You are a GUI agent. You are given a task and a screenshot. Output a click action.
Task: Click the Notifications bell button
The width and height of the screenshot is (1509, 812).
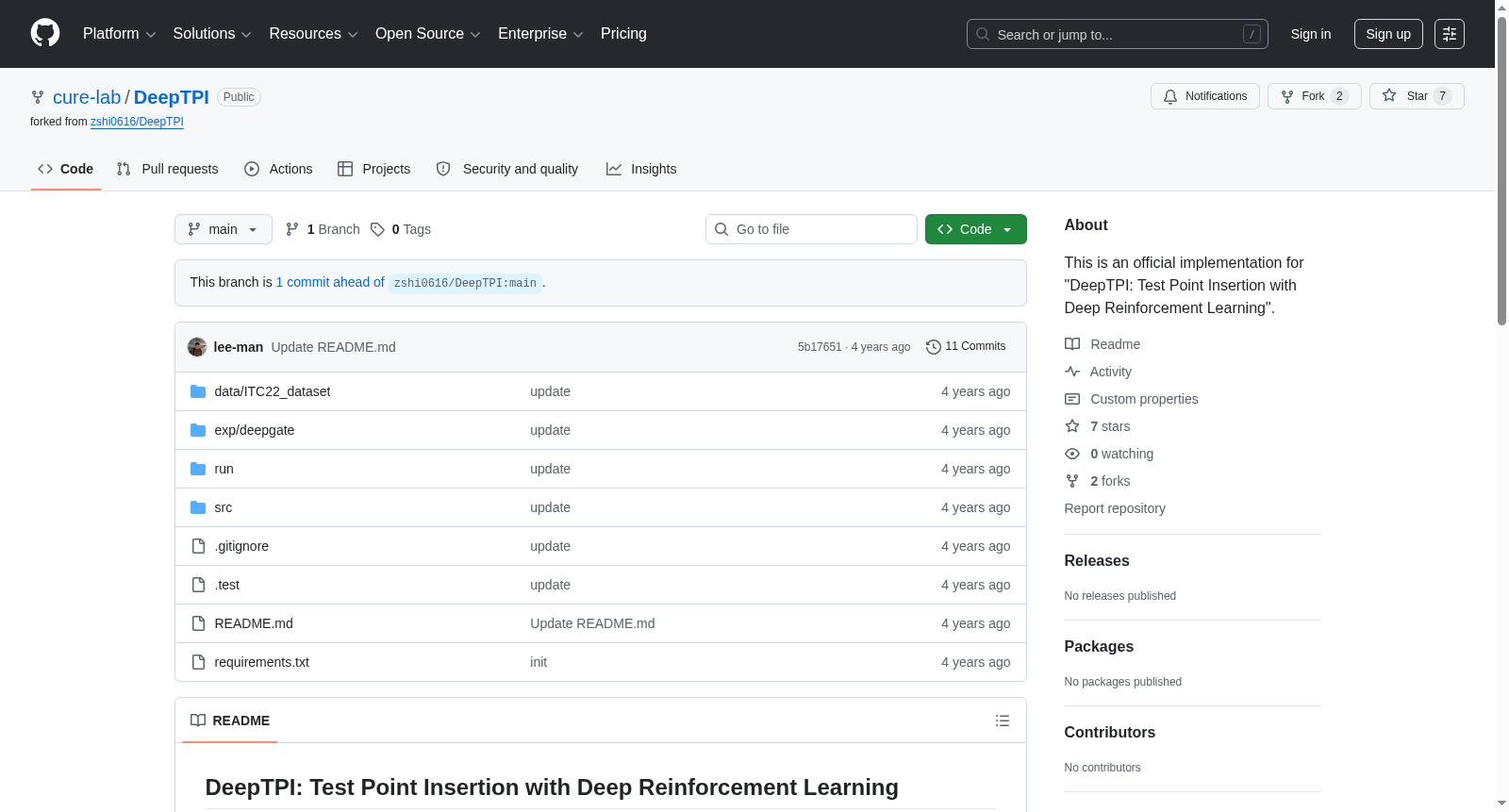[1204, 96]
